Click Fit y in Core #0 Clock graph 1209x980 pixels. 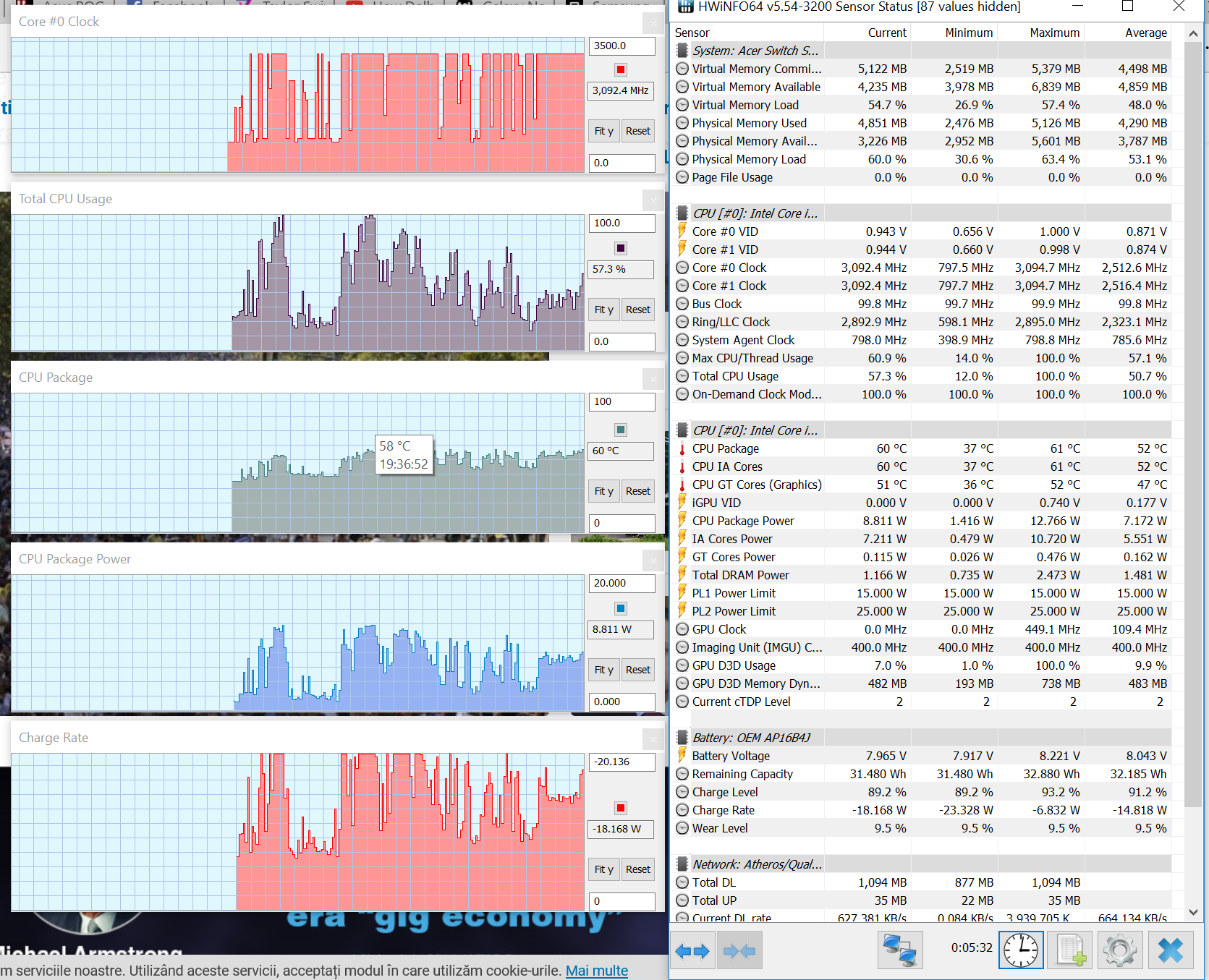click(x=603, y=131)
